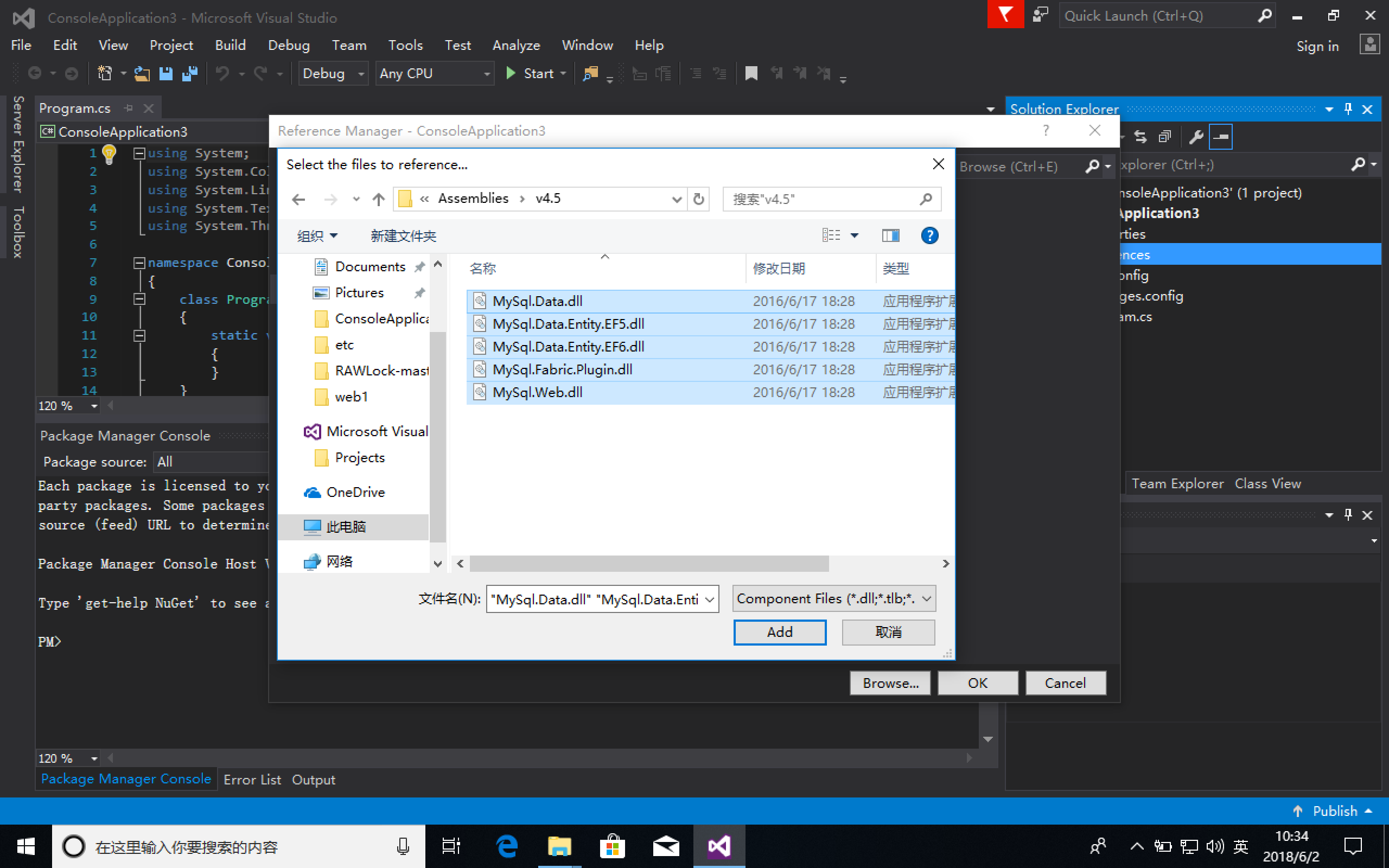Image resolution: width=1389 pixels, height=868 pixels.
Task: Unpin Pictures from quick access
Action: point(420,292)
